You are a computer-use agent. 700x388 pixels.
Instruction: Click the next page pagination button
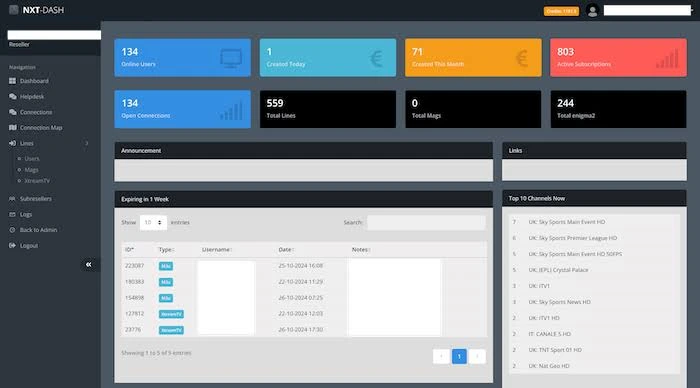pyautogui.click(x=477, y=356)
